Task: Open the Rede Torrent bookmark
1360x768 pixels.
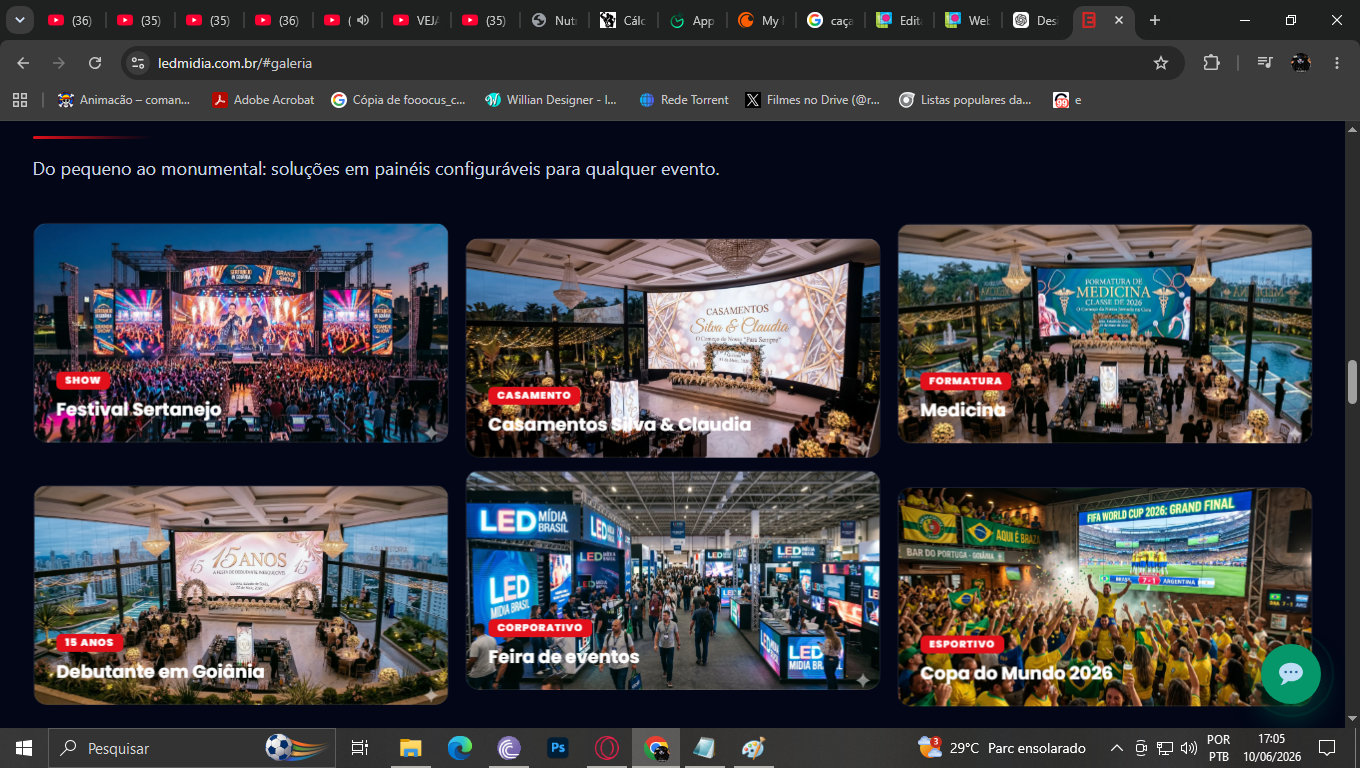Action: click(x=684, y=100)
